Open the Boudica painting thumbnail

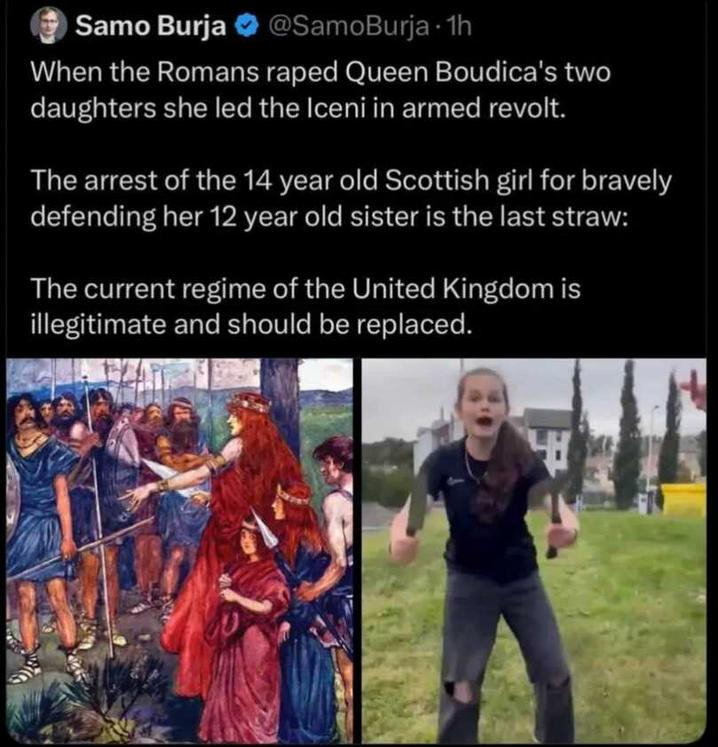click(180, 550)
